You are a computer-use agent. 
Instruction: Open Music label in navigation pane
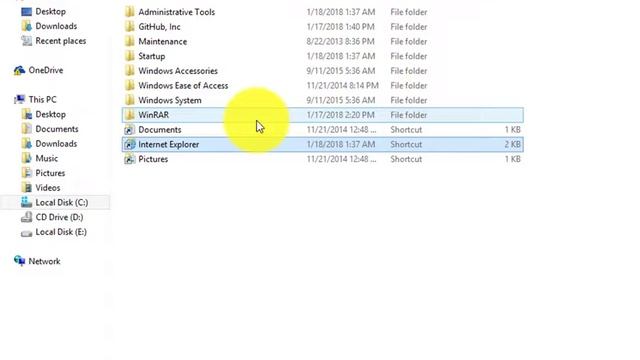pos(47,158)
